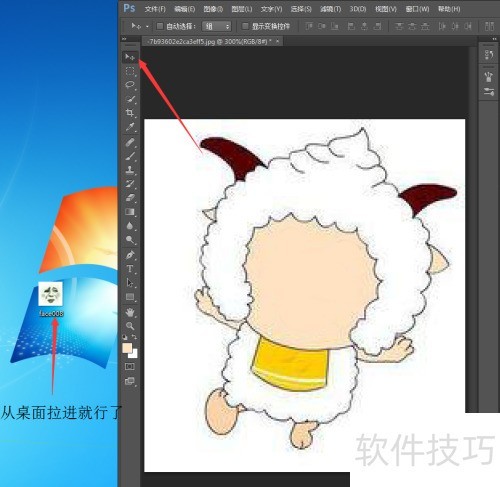This screenshot has width=500, height=487.
Task: Select the Eyedropper tool
Action: [x=130, y=127]
